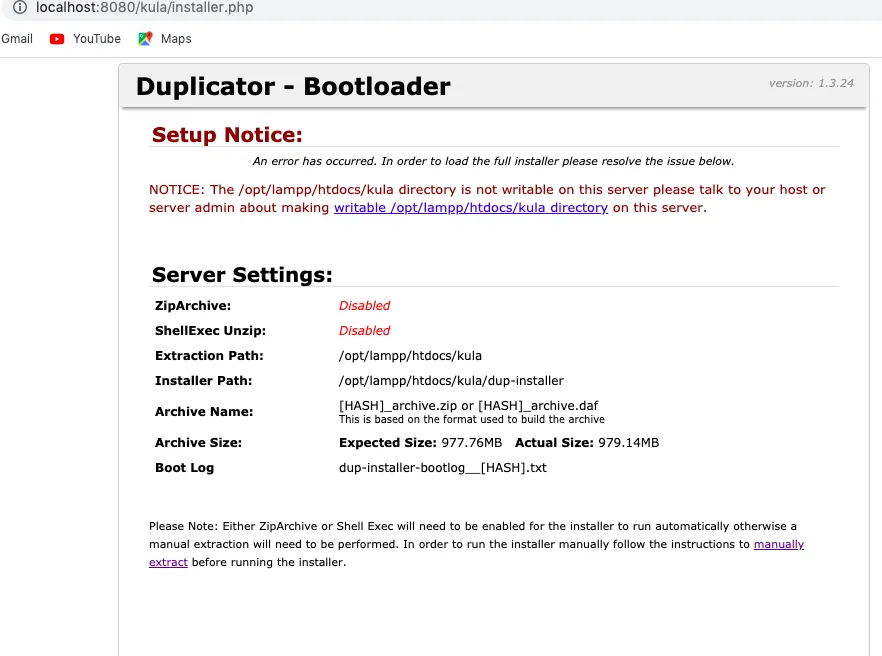This screenshot has width=882, height=656.
Task: Click the Please Note paragraph text
Action: 476,544
